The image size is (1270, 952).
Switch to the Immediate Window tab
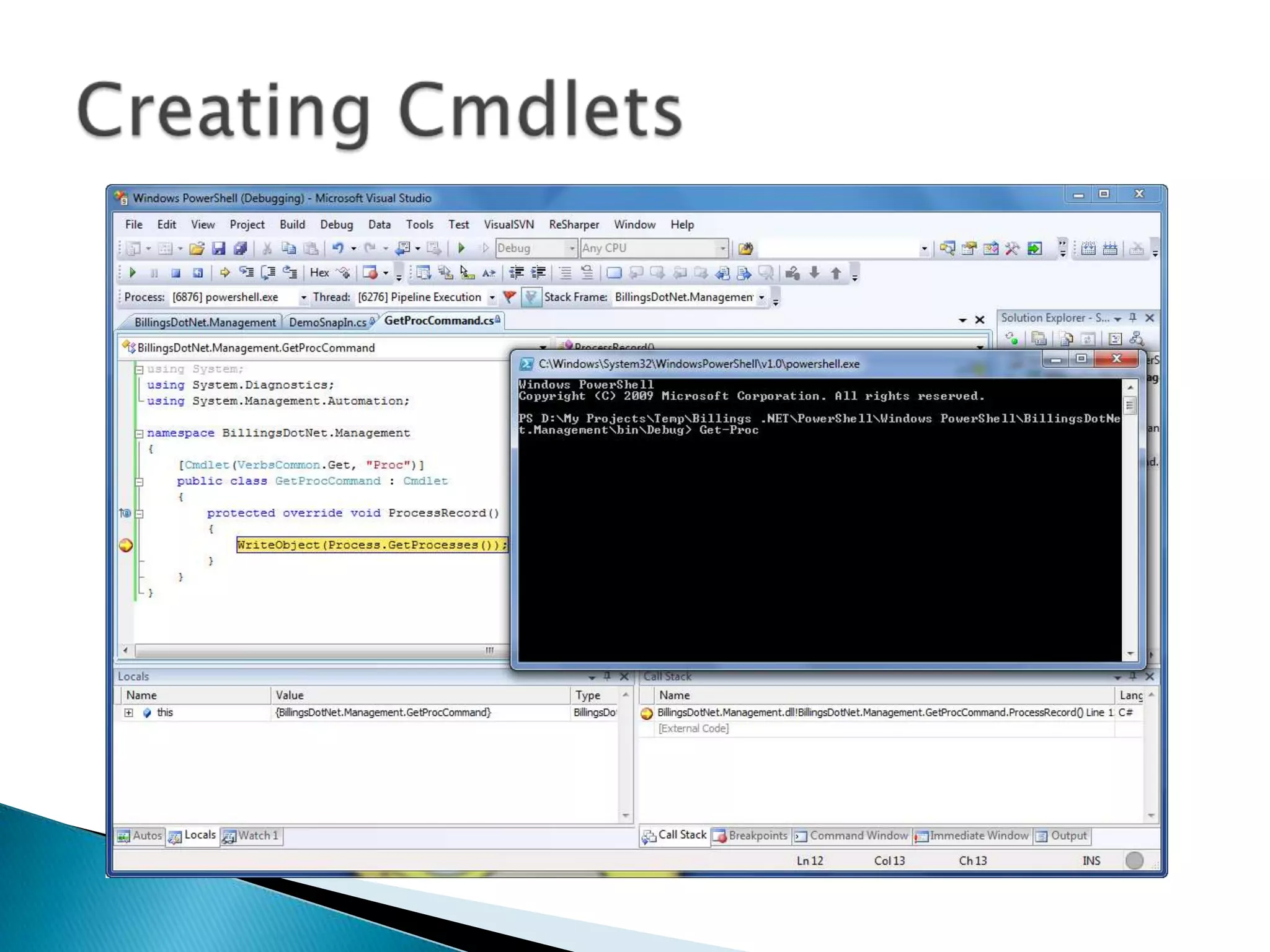972,835
